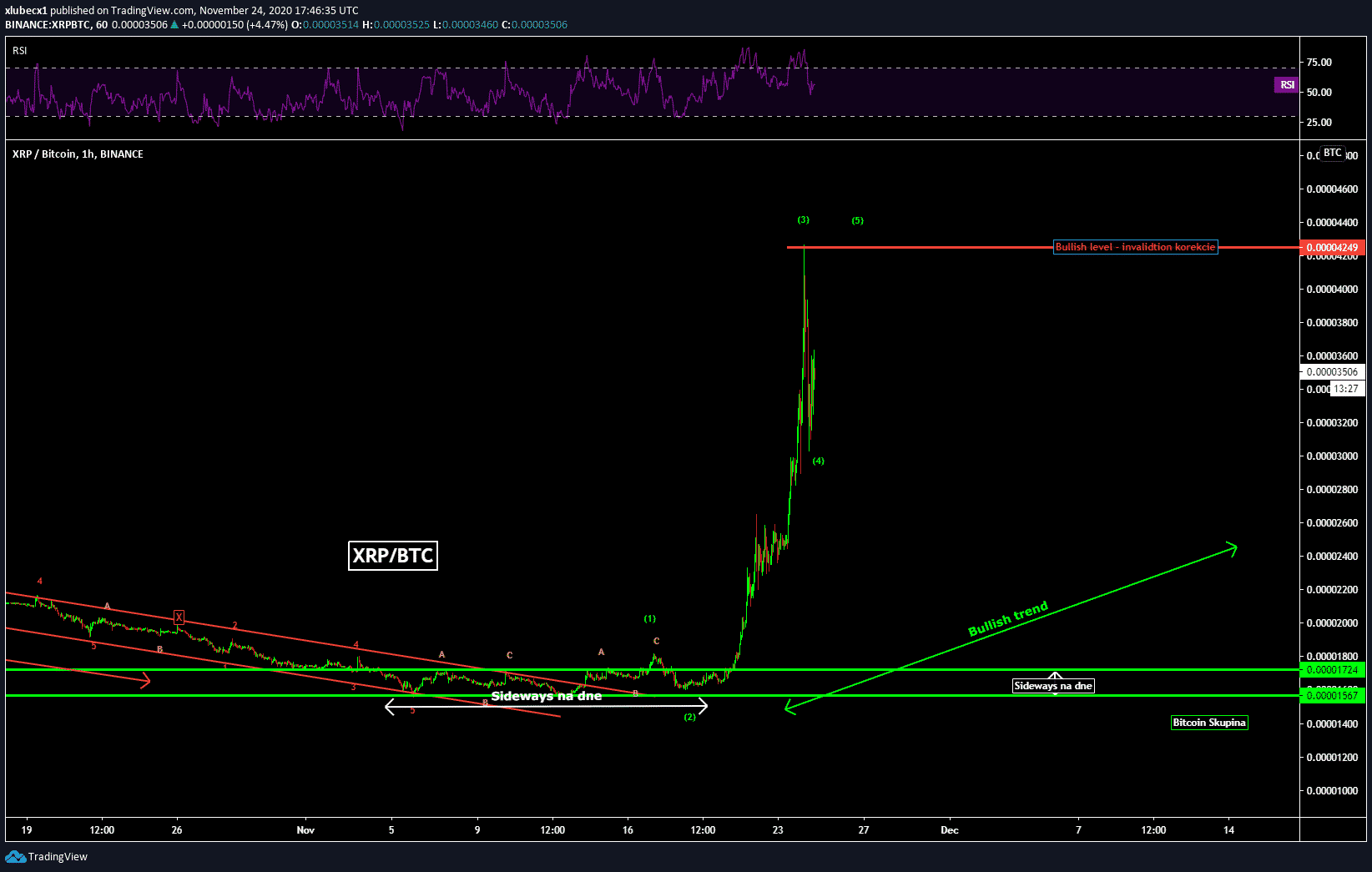Viewport: 1372px width, 872px height.
Task: Select the white boxed 'Sideways na dne' callout
Action: 1052,686
